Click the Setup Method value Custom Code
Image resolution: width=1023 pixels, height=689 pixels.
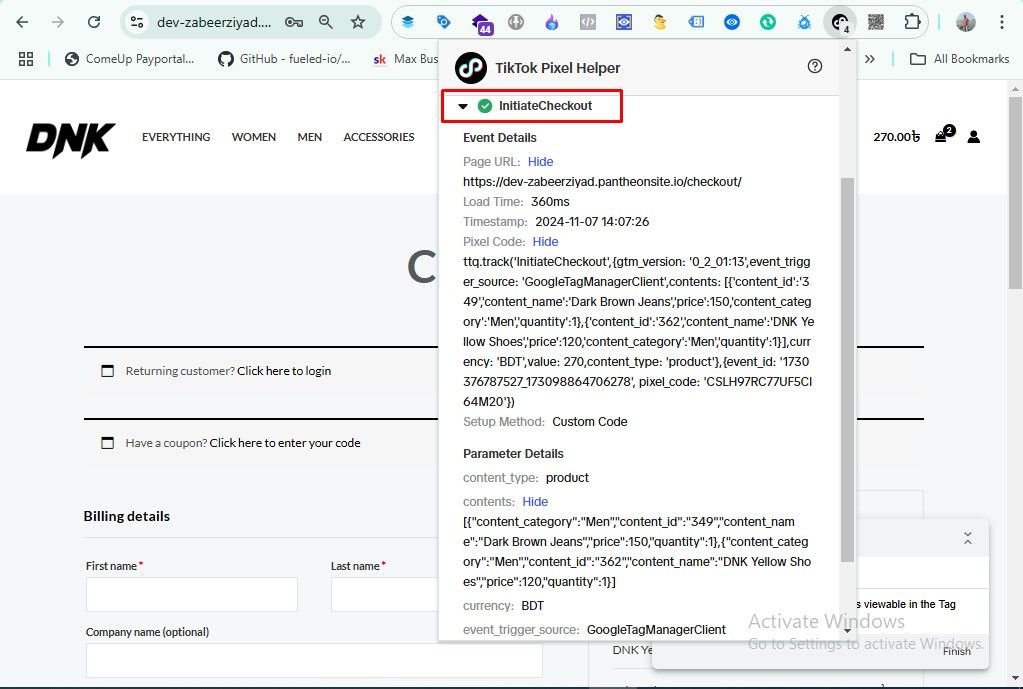(590, 422)
